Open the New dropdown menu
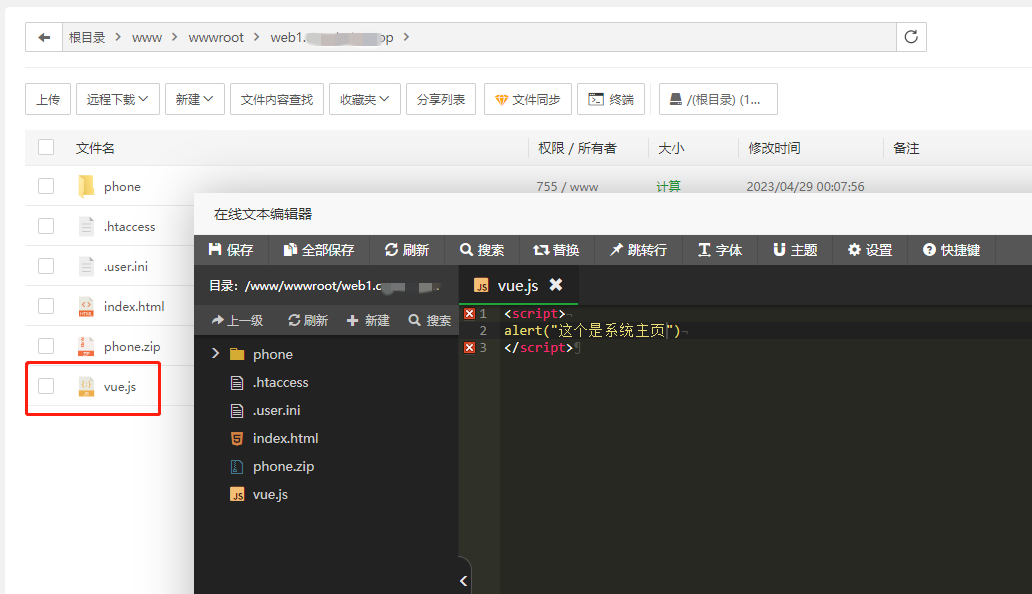The width and height of the screenshot is (1032, 594). [195, 99]
